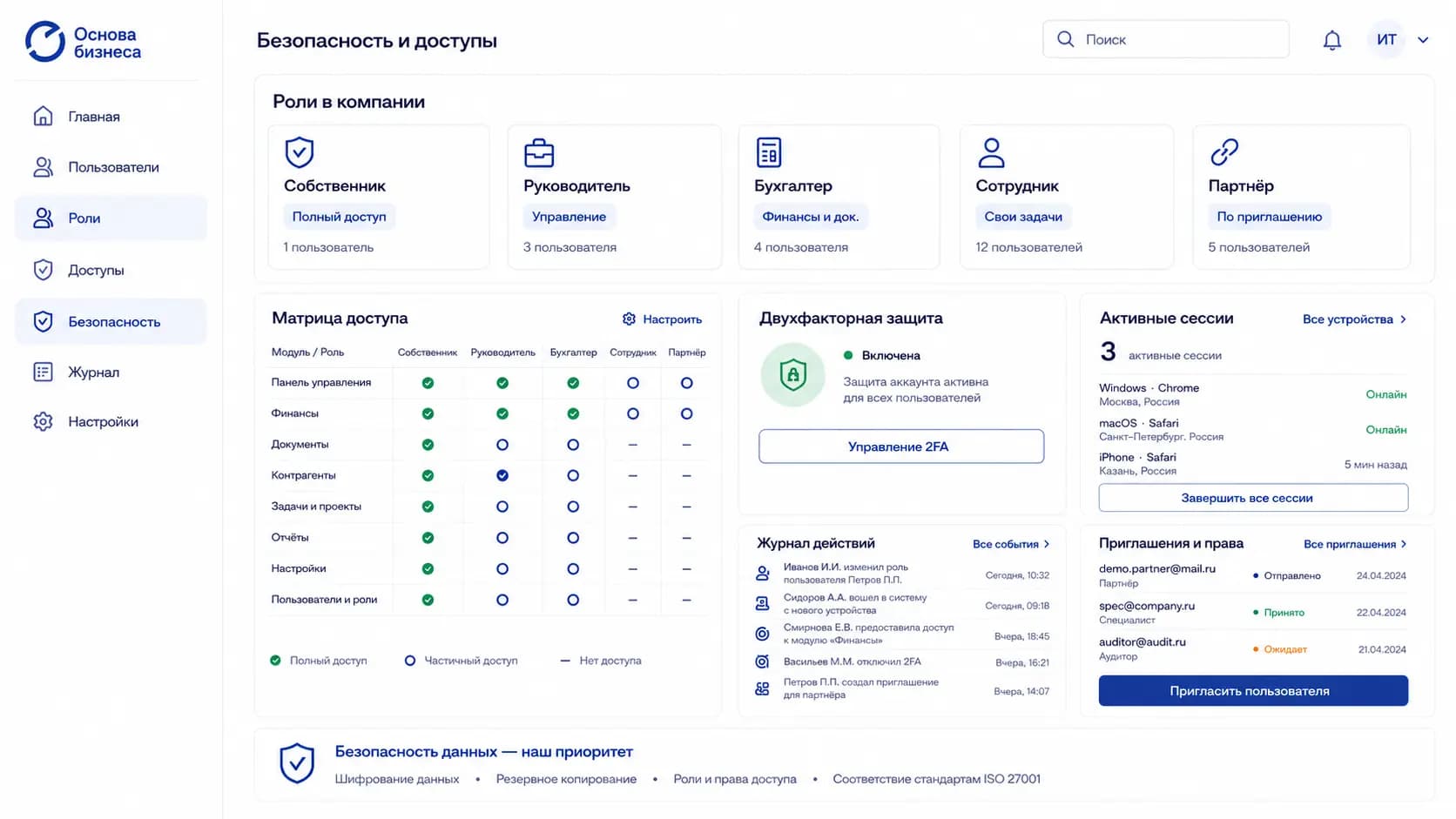
Task: Open Главная in the sidebar
Action: 111,116
